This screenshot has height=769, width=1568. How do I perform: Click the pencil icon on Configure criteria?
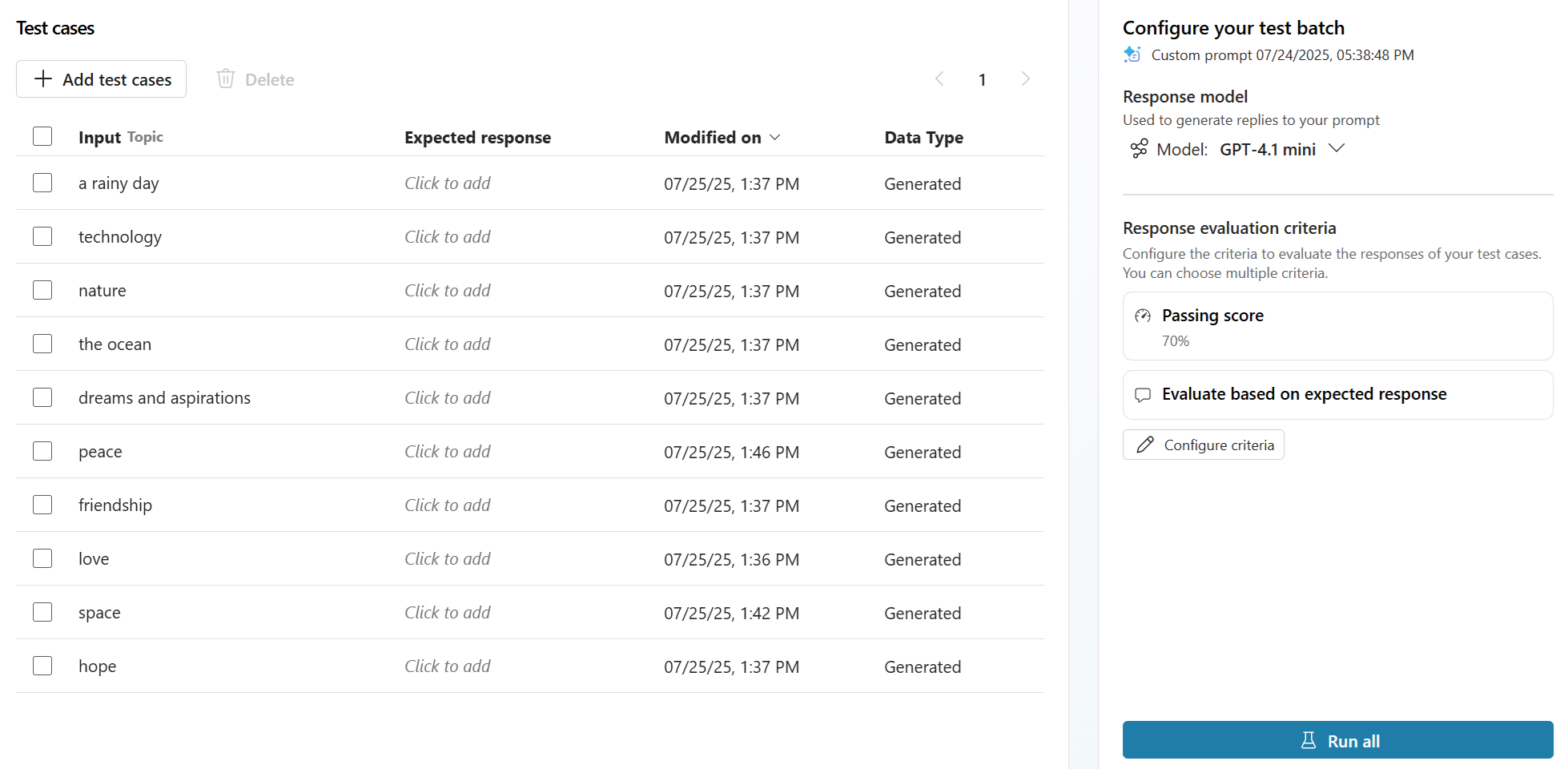[1145, 445]
